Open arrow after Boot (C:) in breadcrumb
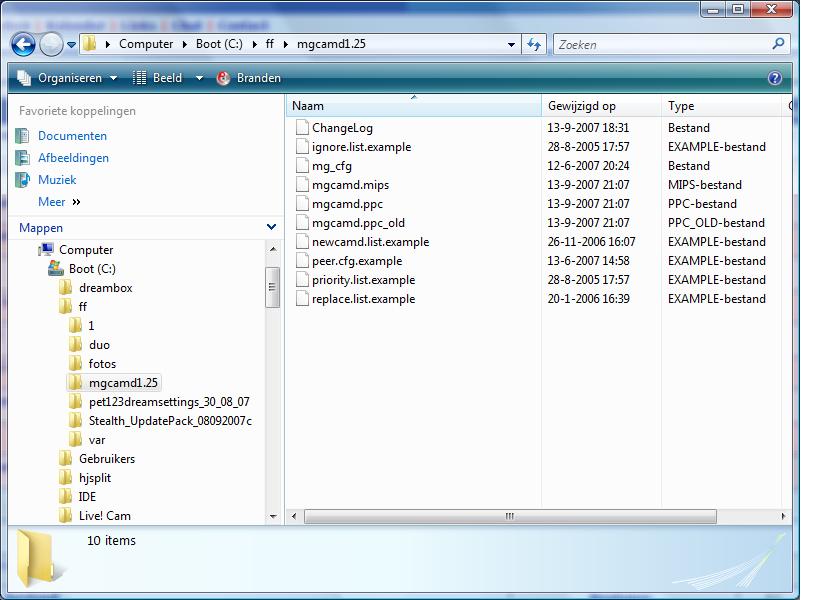 (x=254, y=44)
